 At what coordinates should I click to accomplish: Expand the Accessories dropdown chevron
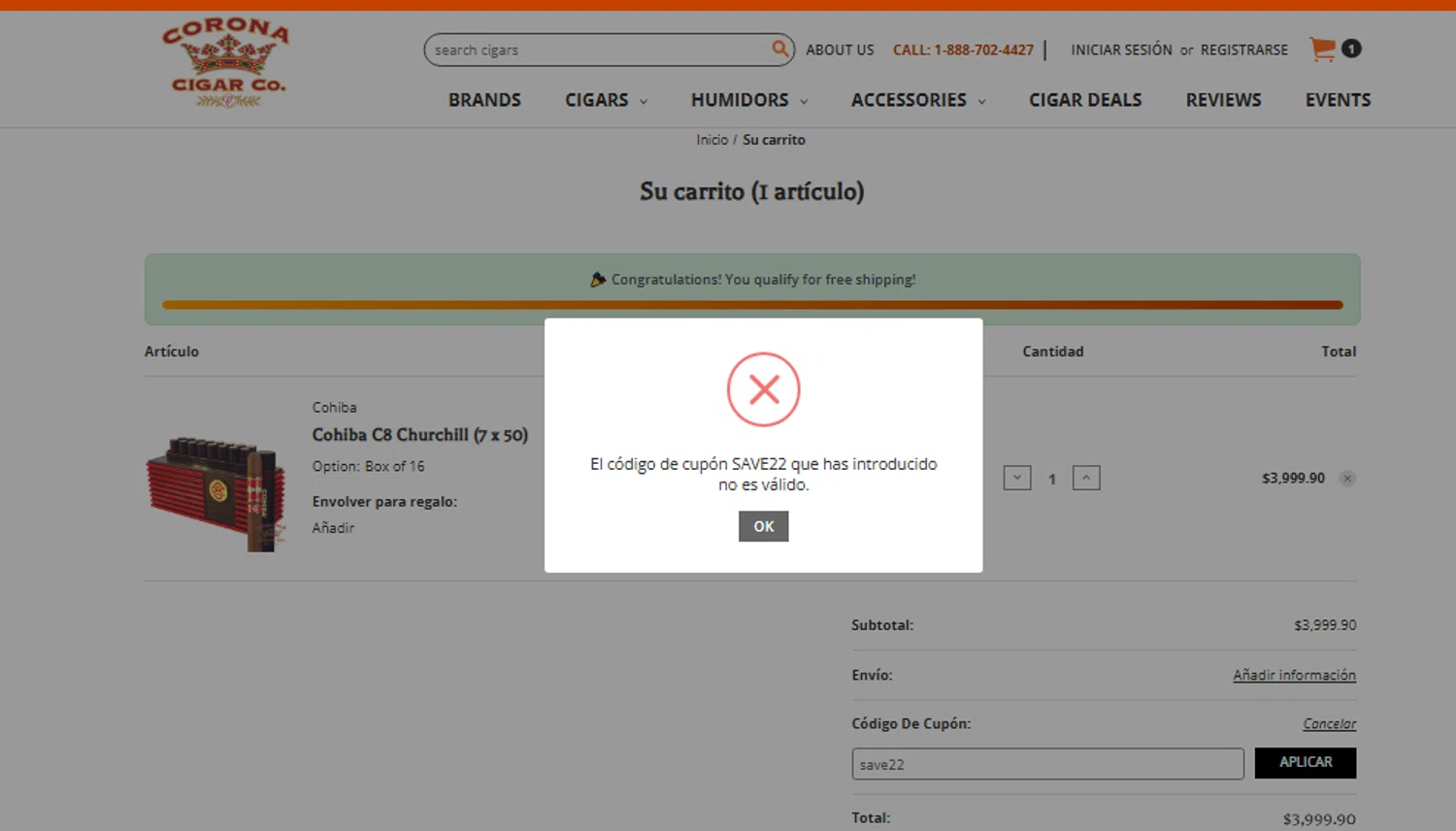pos(981,101)
